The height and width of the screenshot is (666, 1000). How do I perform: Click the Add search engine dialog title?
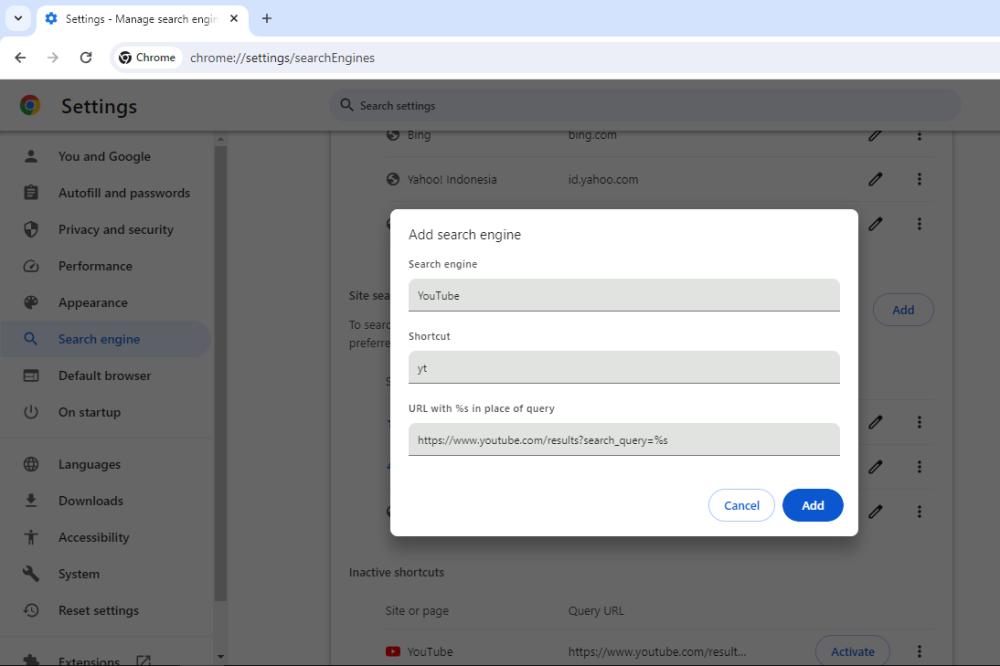(464, 235)
